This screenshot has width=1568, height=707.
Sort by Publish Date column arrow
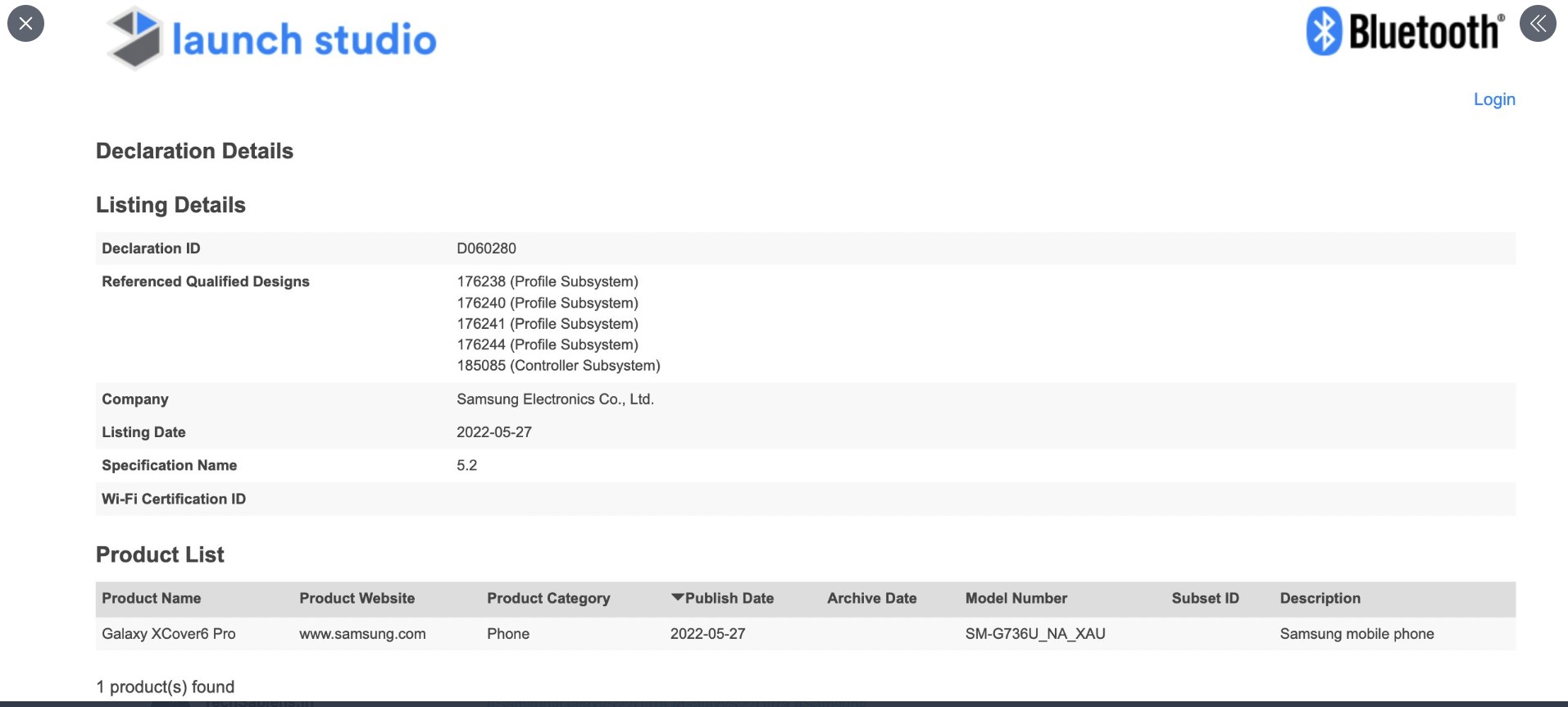(677, 598)
